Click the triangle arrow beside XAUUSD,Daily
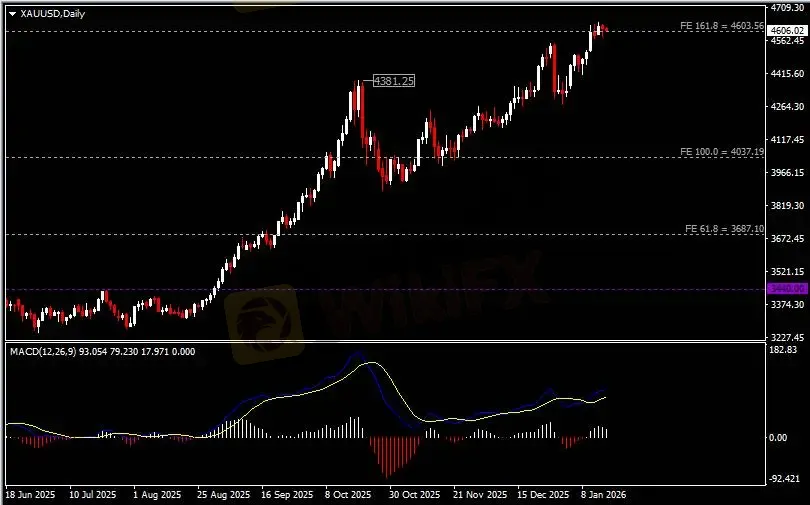 [x=12, y=14]
